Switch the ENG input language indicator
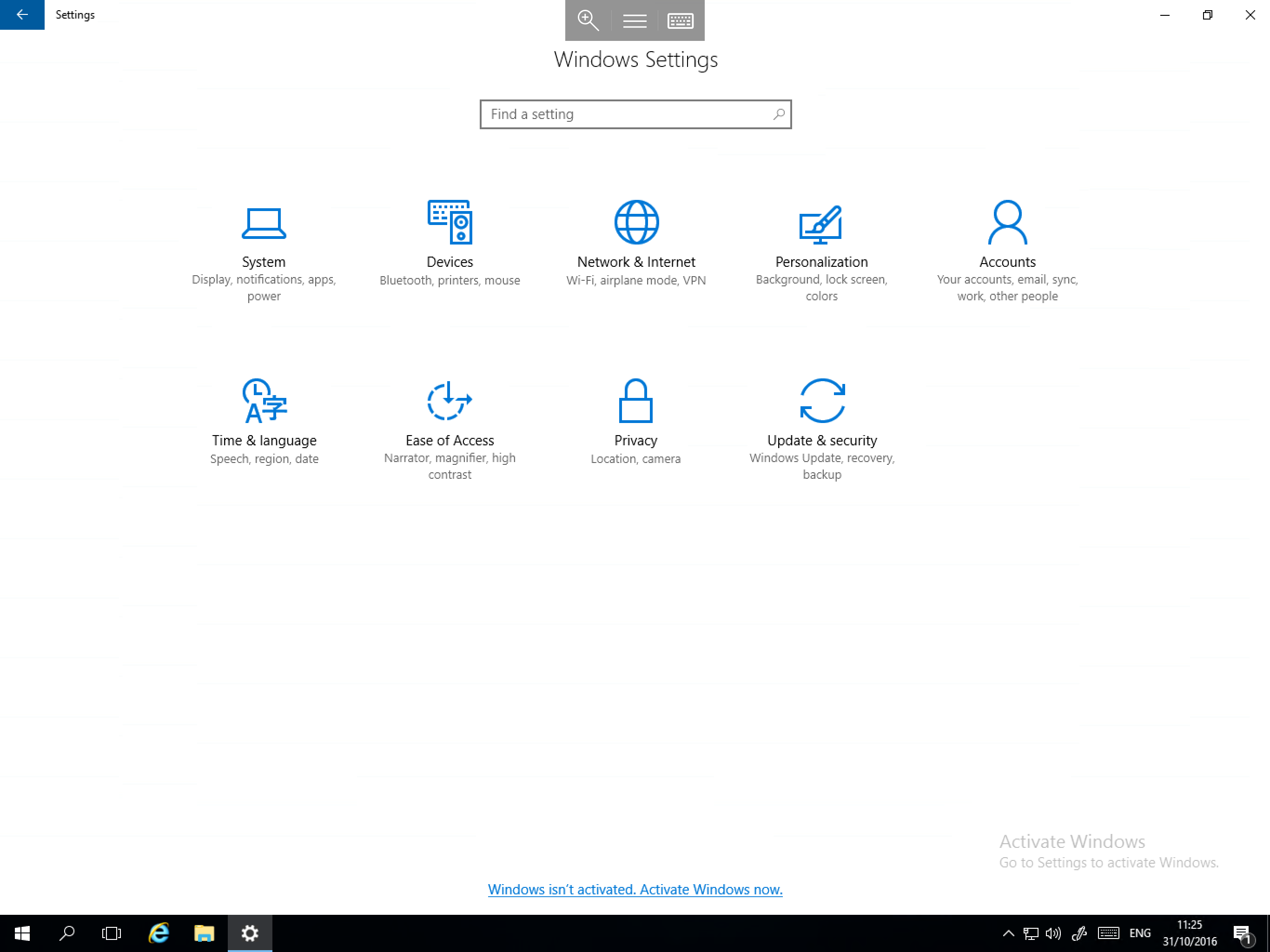1270x952 pixels. 1140,933
